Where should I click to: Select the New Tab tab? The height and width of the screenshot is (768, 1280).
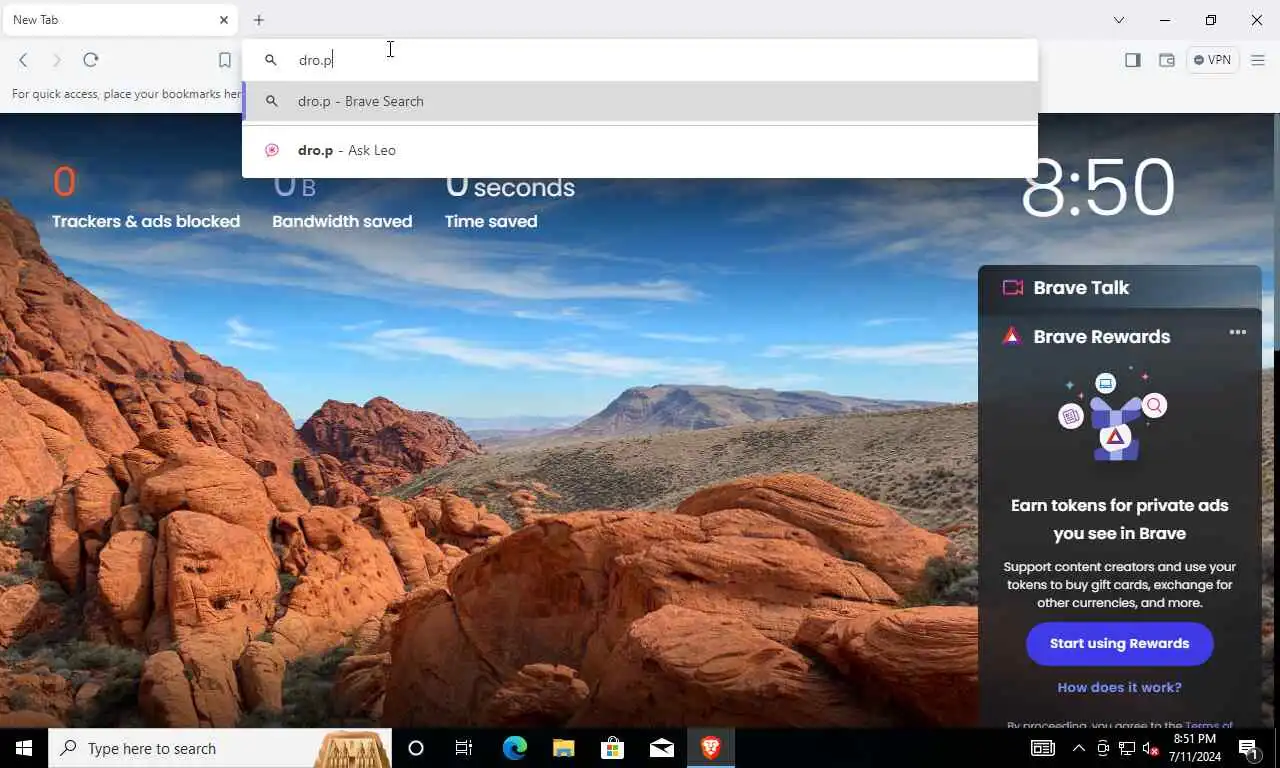click(119, 20)
